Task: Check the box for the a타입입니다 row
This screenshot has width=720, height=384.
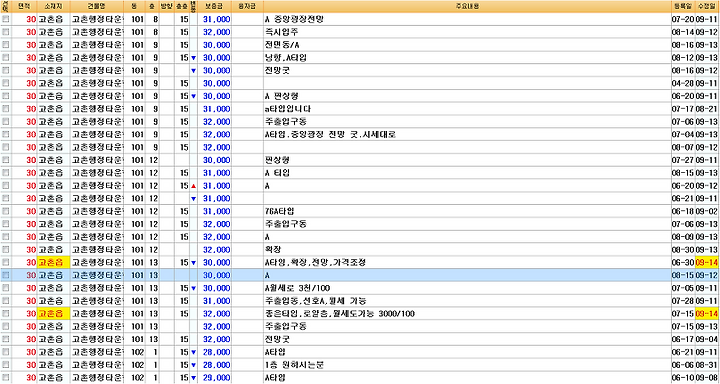Action: pyautogui.click(x=5, y=109)
